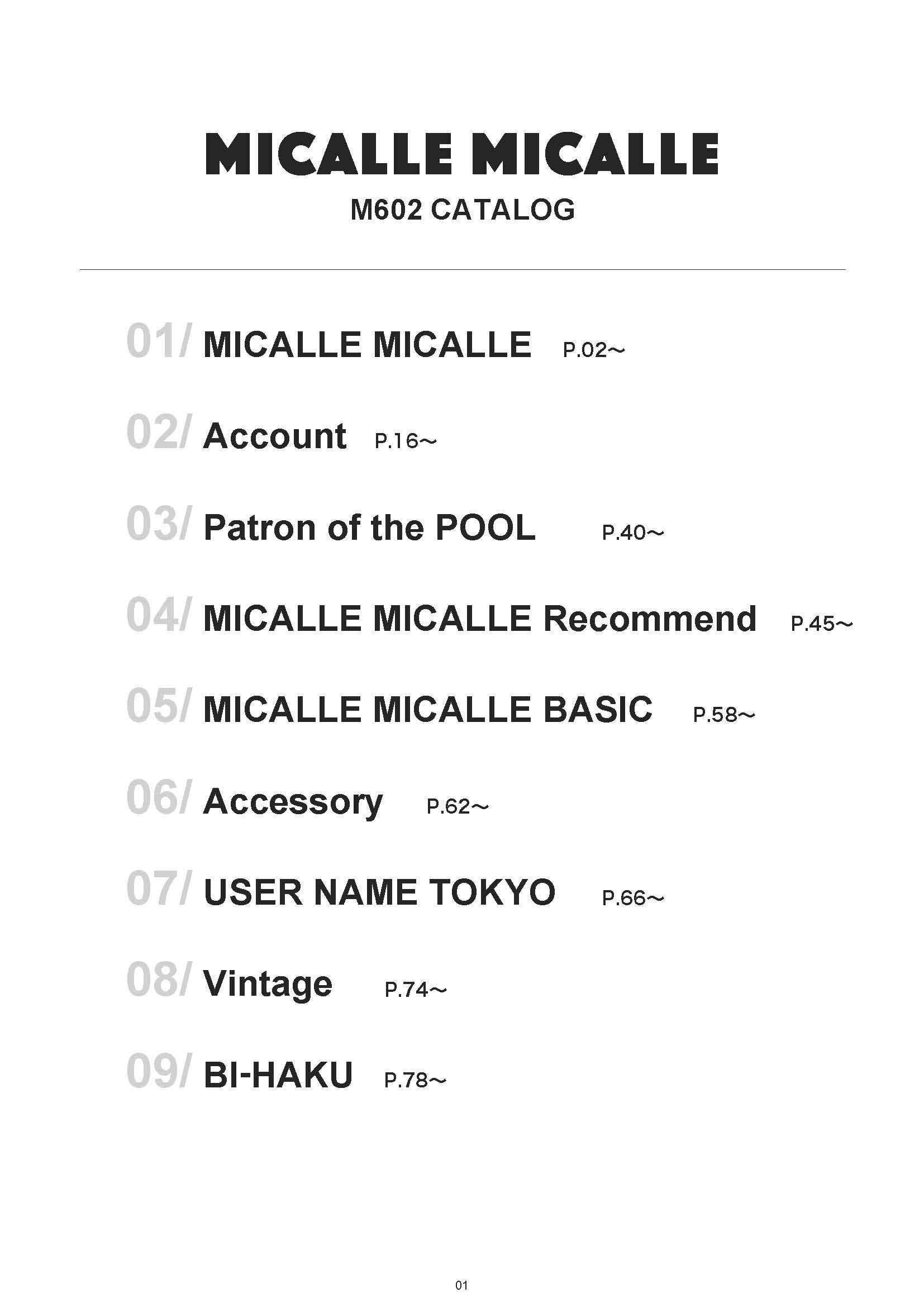Open the MICALLE MICALLE section entry
This screenshot has height=1307, width=924.
tap(367, 345)
